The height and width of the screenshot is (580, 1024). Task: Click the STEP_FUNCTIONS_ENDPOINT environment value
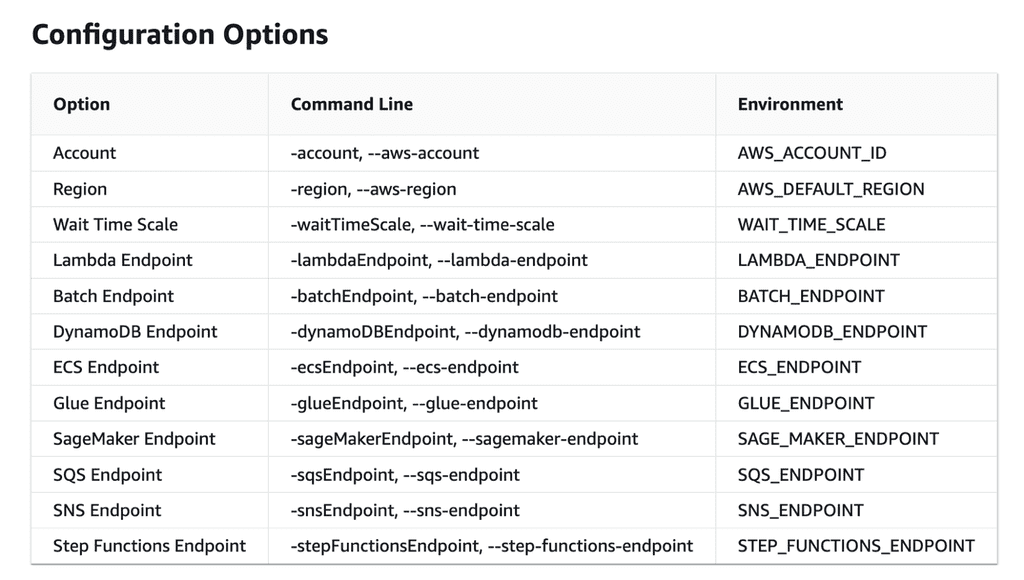[x=856, y=546]
